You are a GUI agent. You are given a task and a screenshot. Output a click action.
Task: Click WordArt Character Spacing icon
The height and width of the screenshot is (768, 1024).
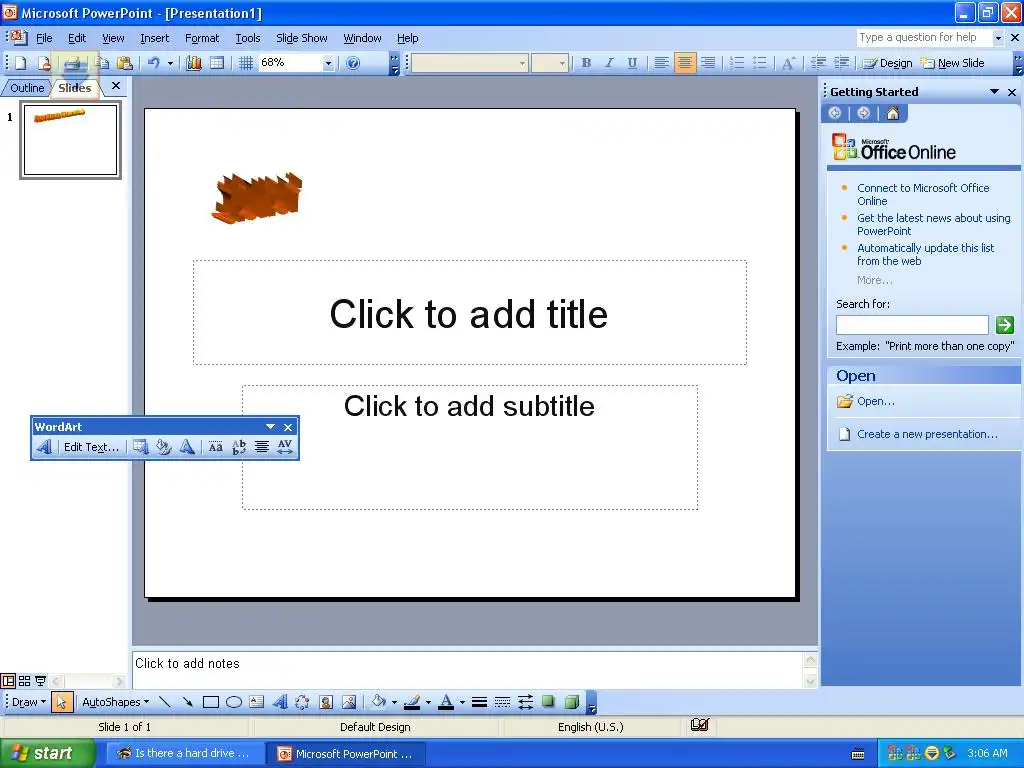click(x=285, y=447)
